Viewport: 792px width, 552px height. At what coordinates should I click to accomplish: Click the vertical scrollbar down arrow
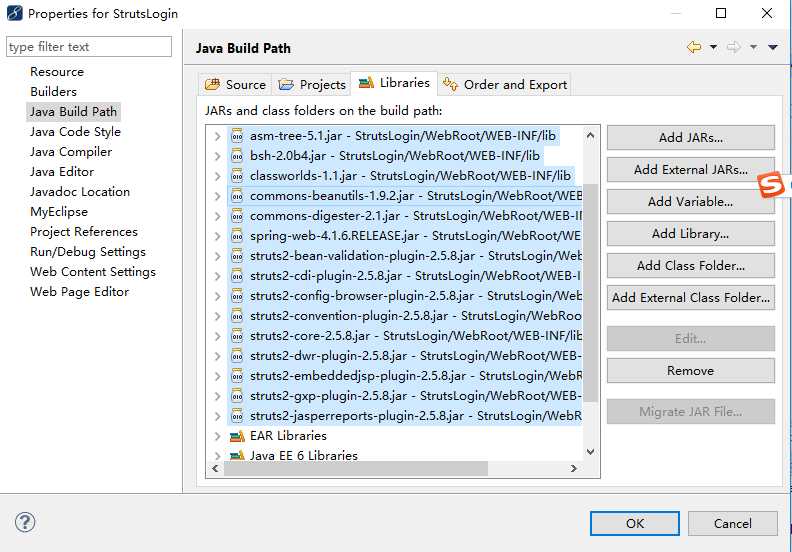click(590, 451)
